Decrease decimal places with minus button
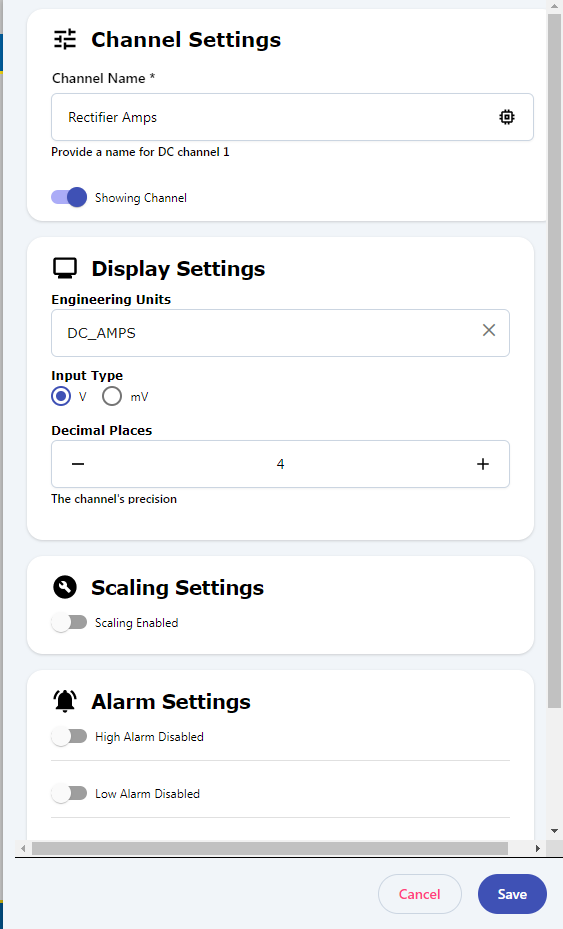This screenshot has height=929, width=563. pos(78,464)
